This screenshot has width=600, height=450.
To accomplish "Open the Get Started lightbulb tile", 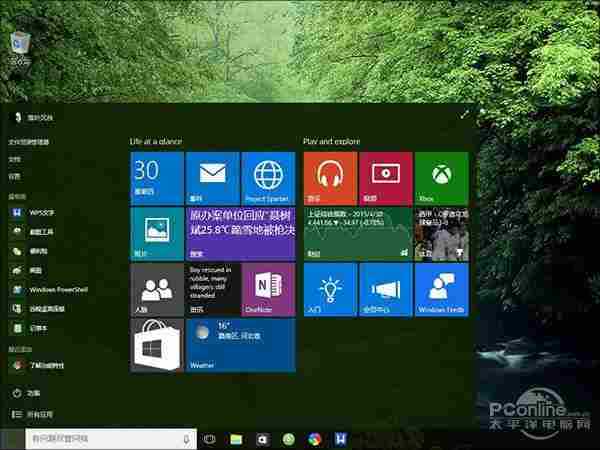I will click(x=329, y=290).
